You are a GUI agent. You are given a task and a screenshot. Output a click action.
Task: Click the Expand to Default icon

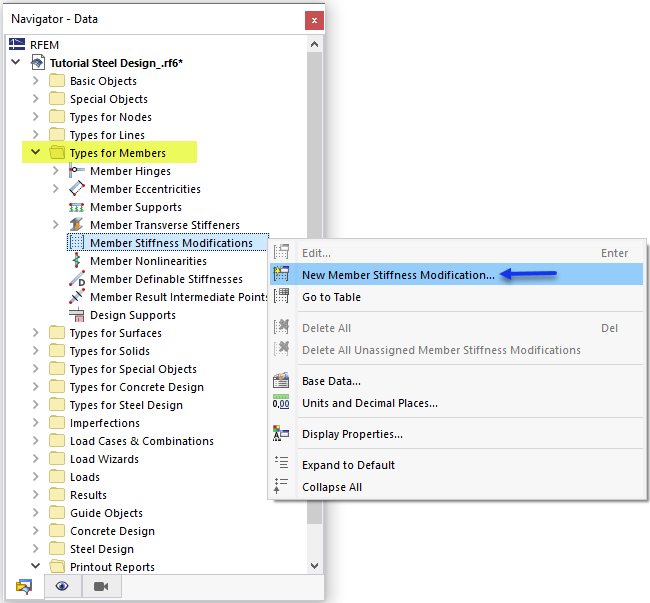pyautogui.click(x=281, y=463)
